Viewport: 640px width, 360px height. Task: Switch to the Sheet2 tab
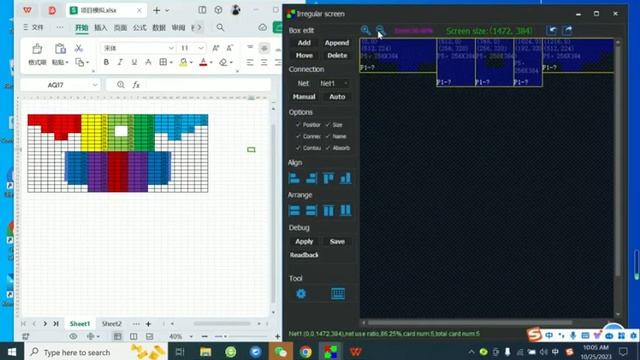(x=111, y=324)
